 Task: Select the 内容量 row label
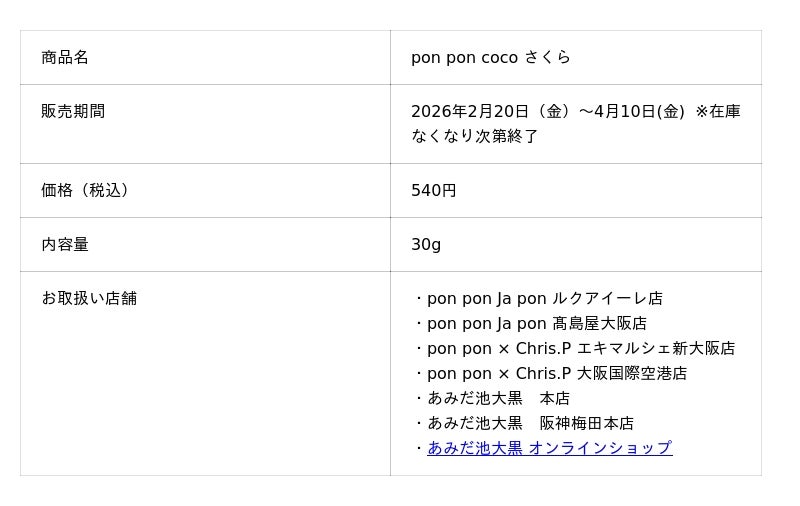click(65, 244)
